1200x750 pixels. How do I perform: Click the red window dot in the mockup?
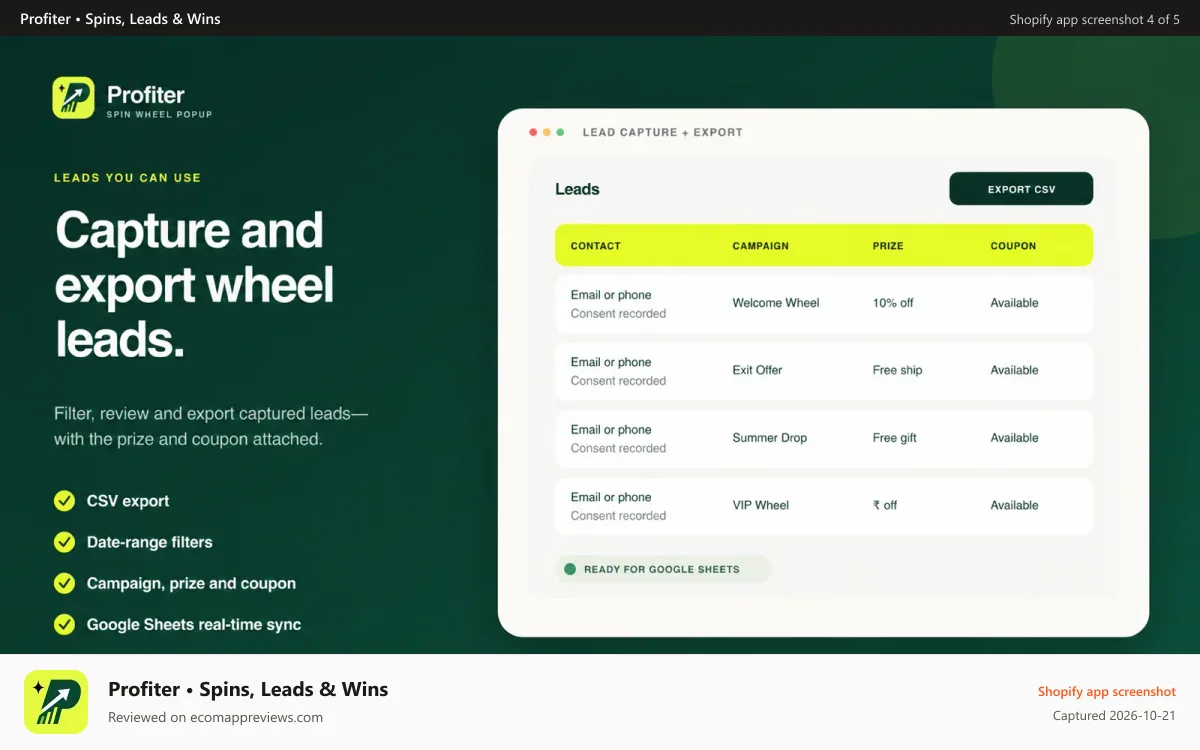pyautogui.click(x=533, y=132)
